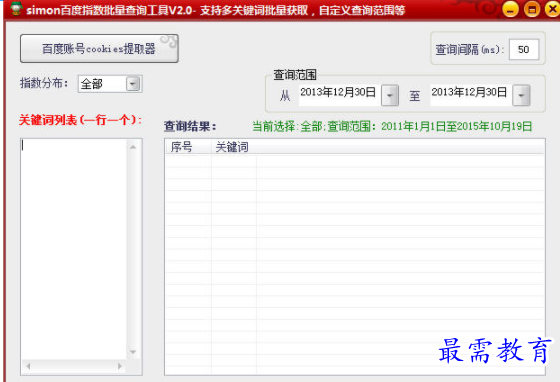Focus the 关键词列表 text area
560x382 pixels.
(x=74, y=249)
